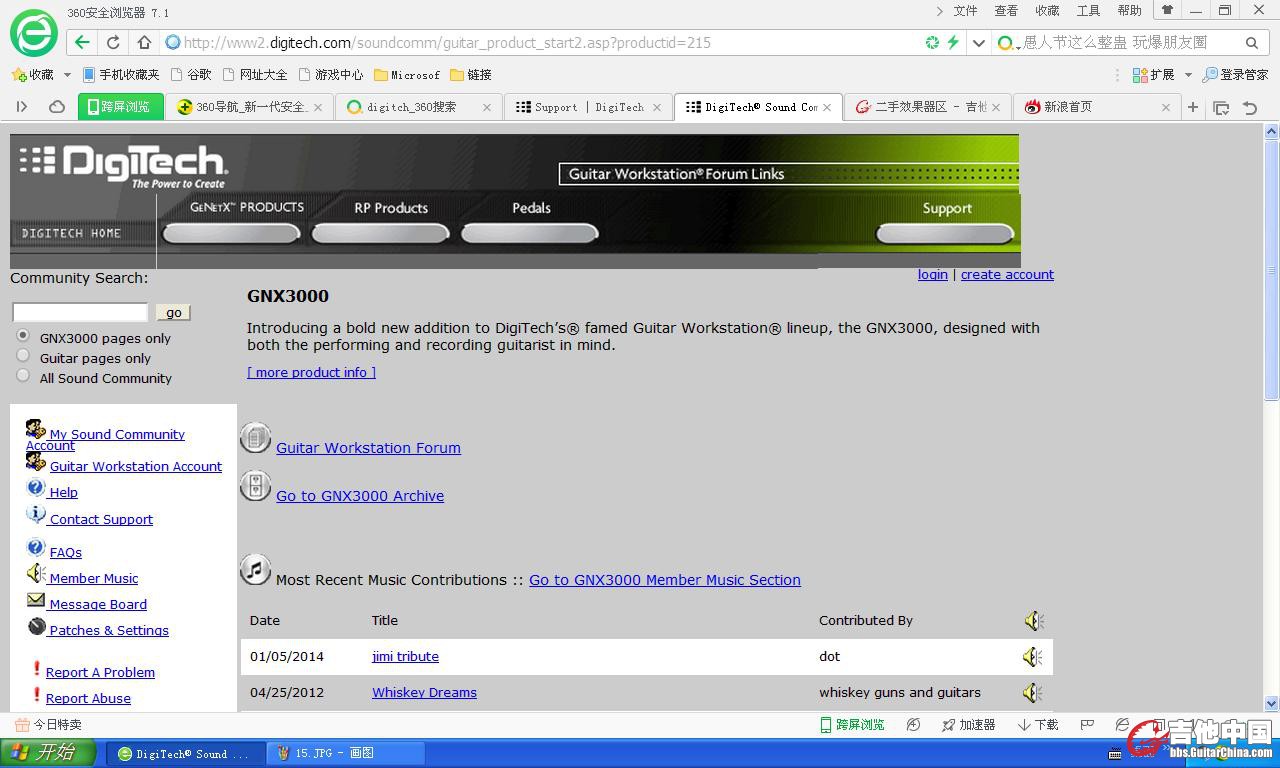Screen dimensions: 1280x768
Task: Open the 工具 menu
Action: (x=1088, y=11)
